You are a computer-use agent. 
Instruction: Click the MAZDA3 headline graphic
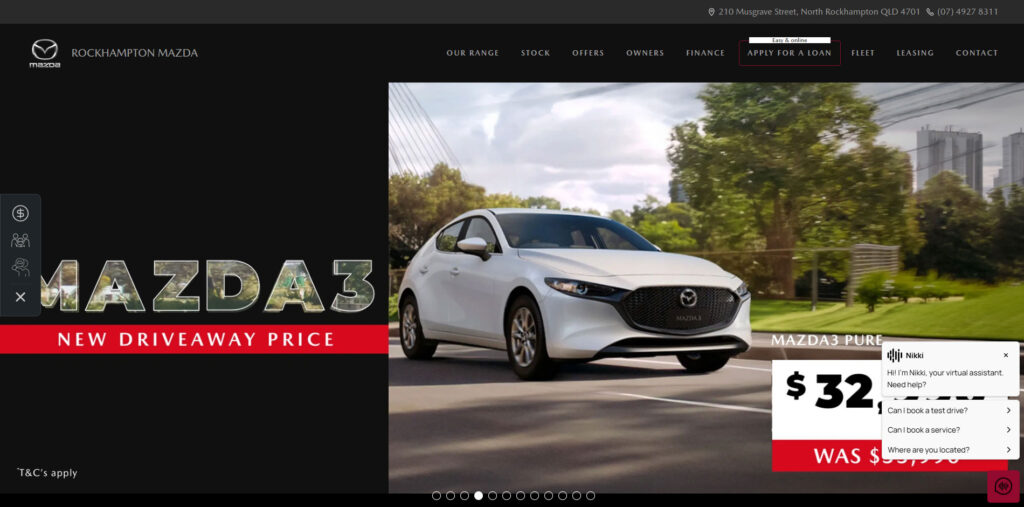(208, 286)
